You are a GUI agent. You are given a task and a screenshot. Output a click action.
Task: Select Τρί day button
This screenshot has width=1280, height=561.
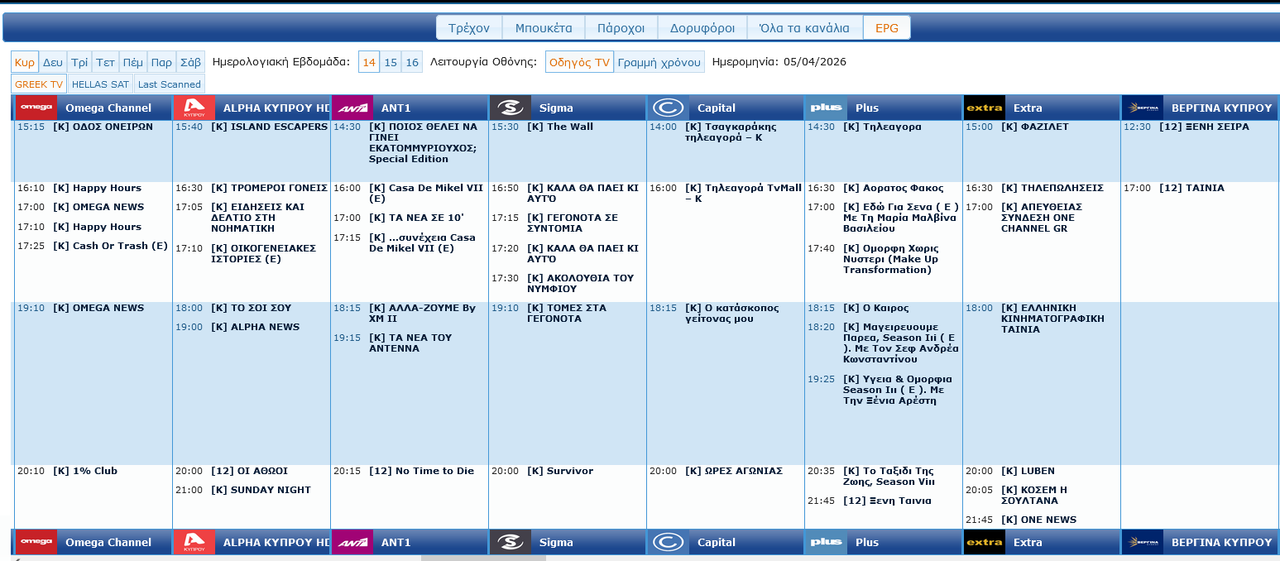tap(80, 62)
